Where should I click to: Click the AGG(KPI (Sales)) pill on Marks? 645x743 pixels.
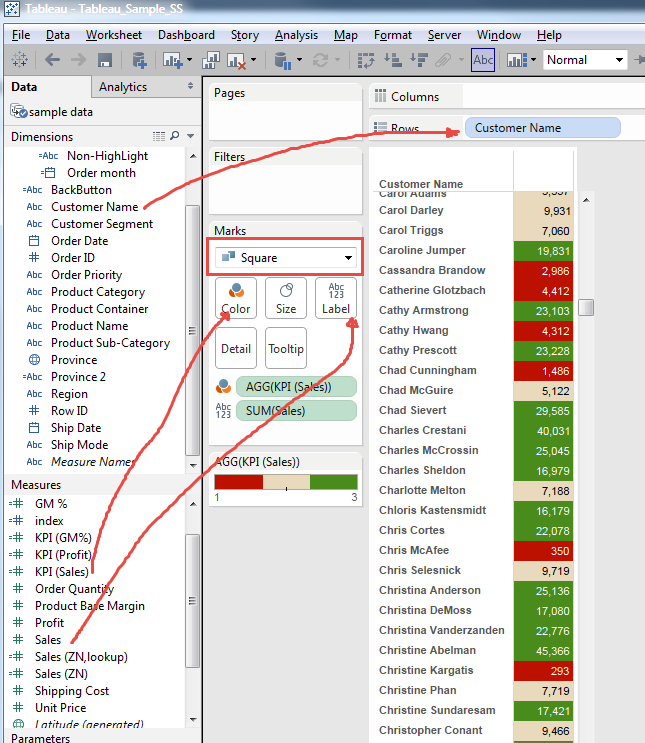click(296, 387)
